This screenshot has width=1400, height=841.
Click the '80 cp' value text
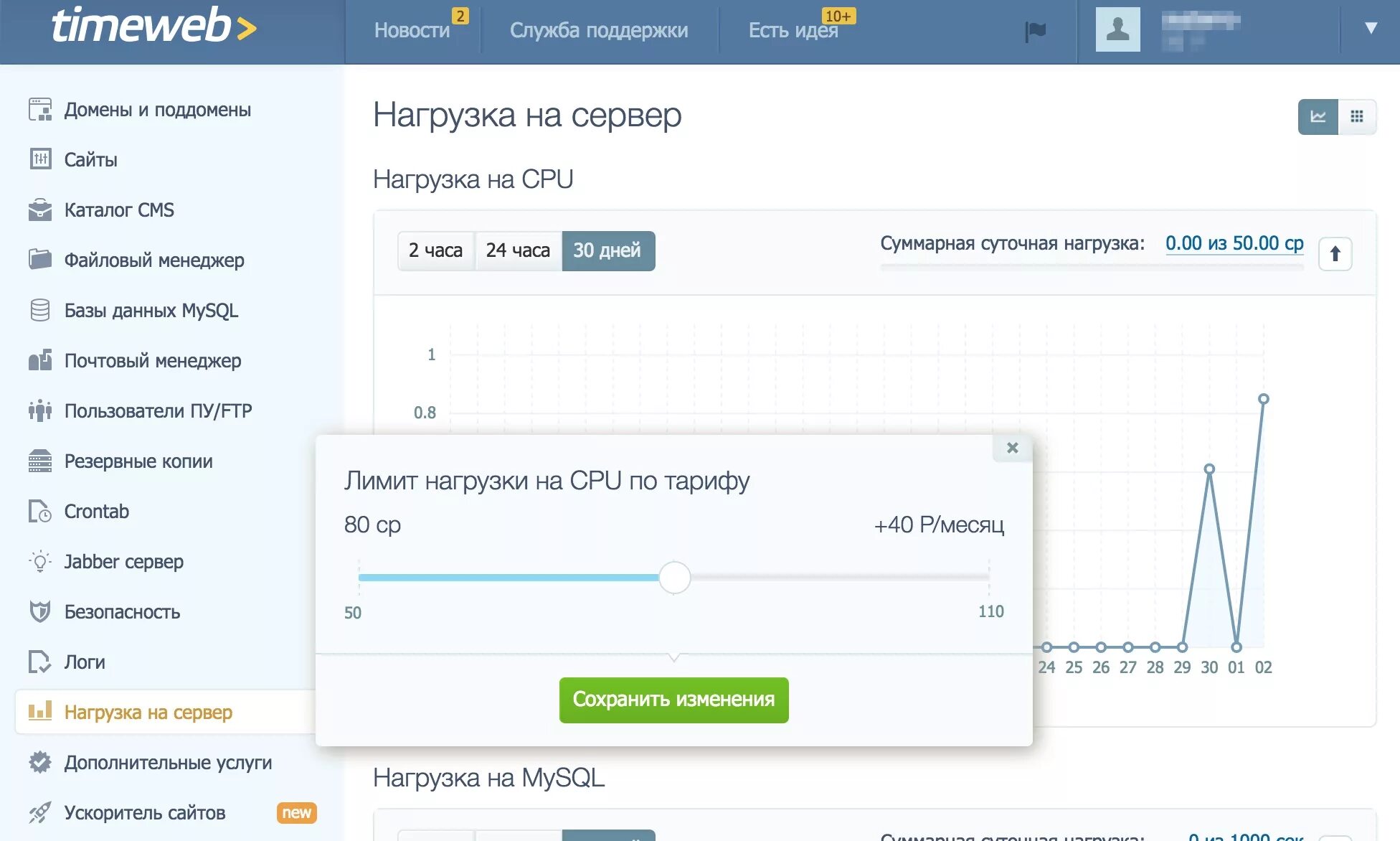[372, 525]
